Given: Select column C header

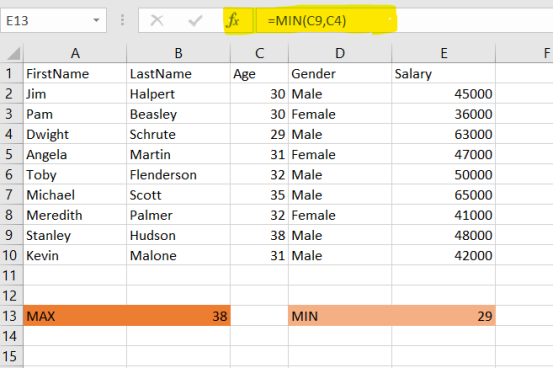Looking at the screenshot, I should (x=259, y=53).
